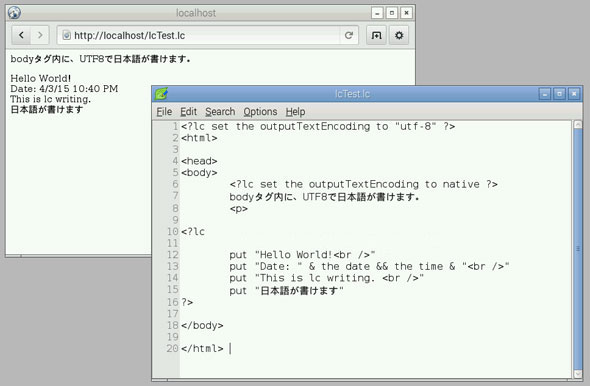Go forward in the localhost browser
Screen dimensions: 590x386
tap(40, 35)
